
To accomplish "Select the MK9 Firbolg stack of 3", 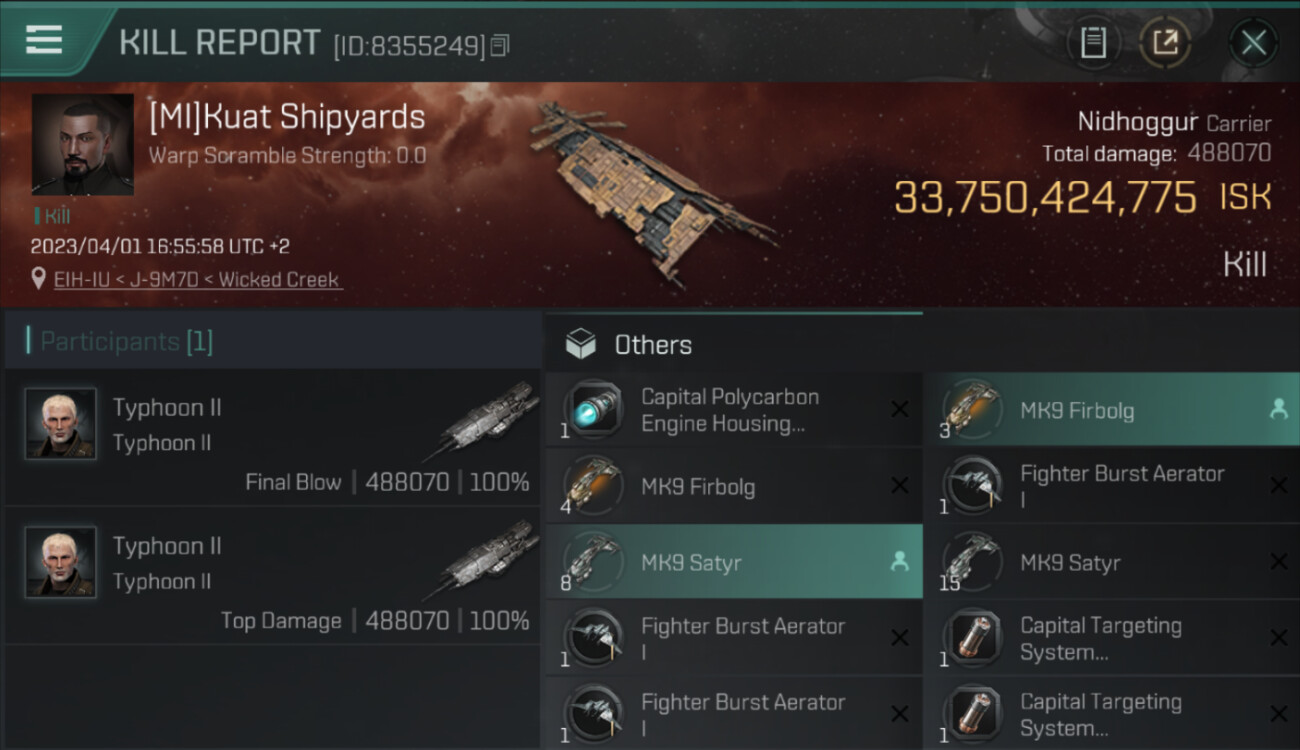I will click(x=1076, y=410).
